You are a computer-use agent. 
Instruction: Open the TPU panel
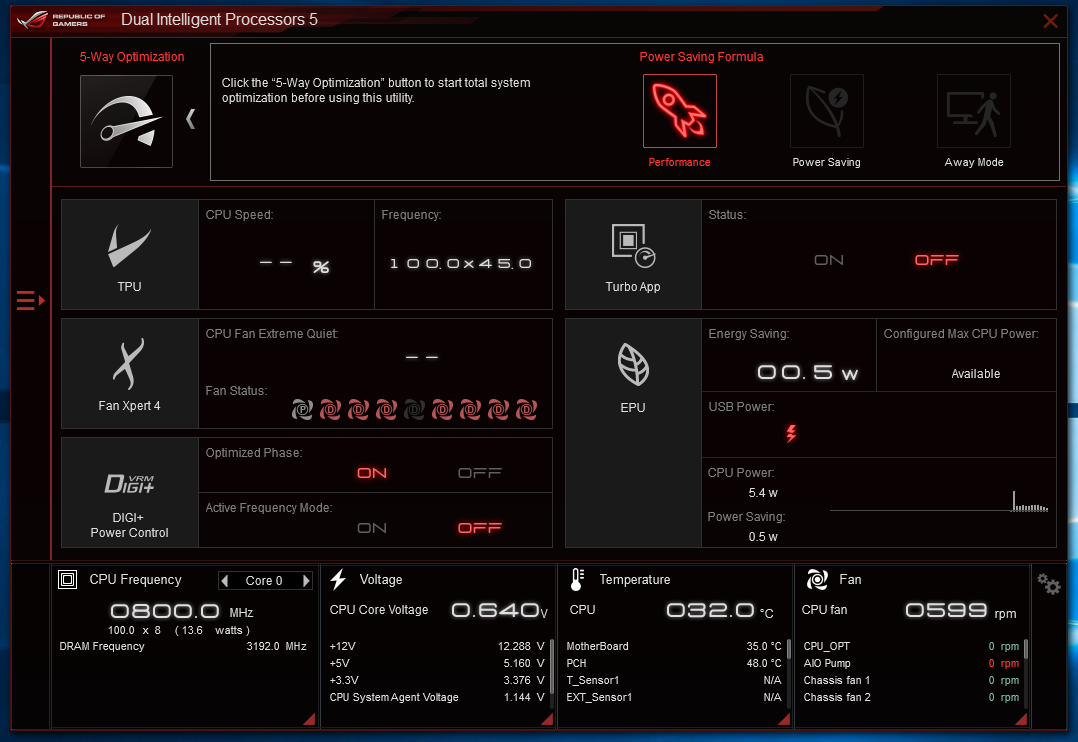[129, 254]
